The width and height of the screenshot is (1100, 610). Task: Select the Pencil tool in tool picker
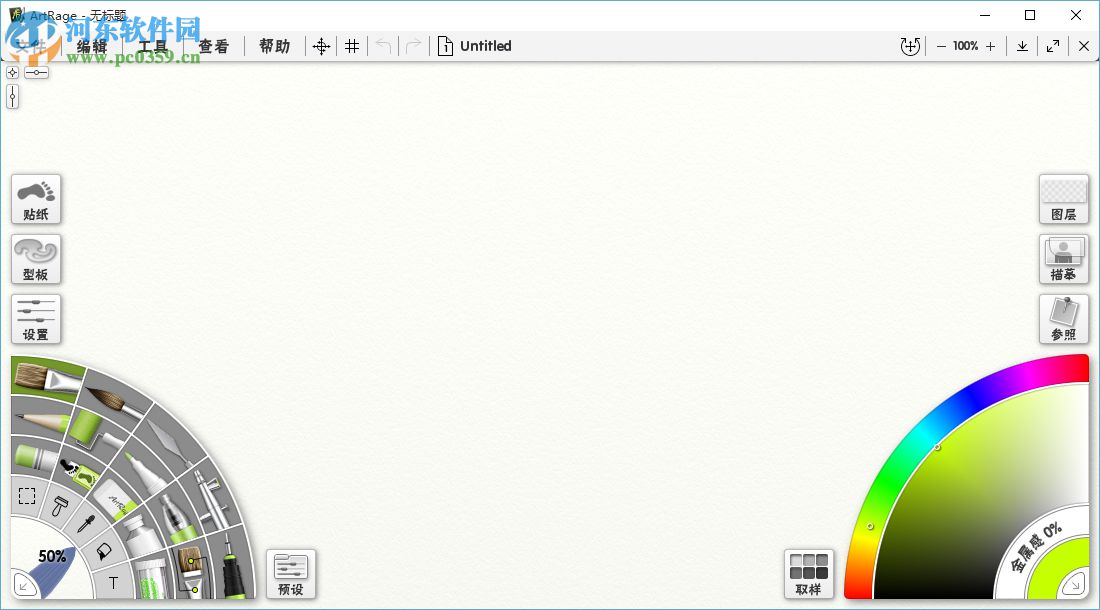pos(41,421)
